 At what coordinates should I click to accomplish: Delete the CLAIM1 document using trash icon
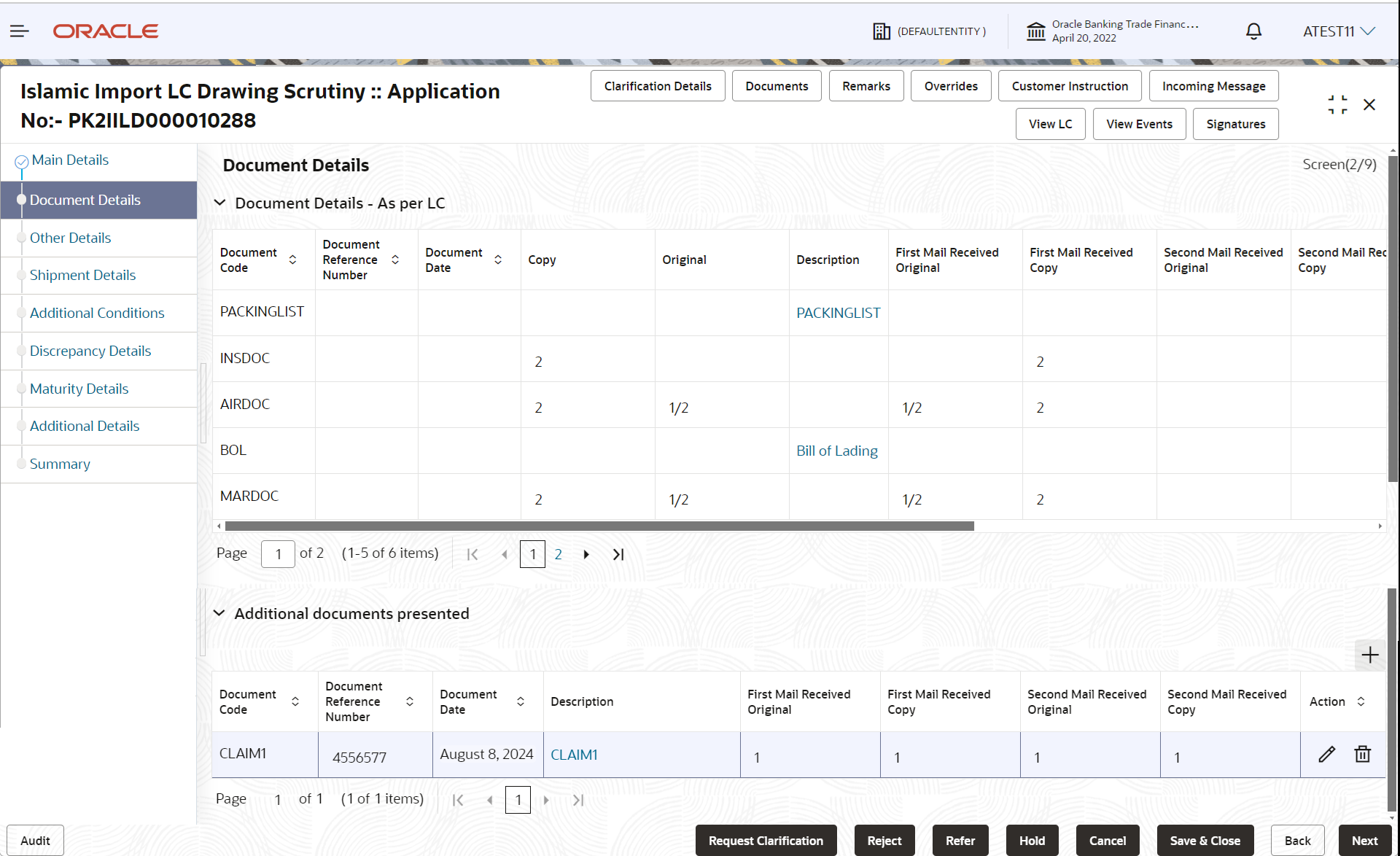tap(1363, 754)
